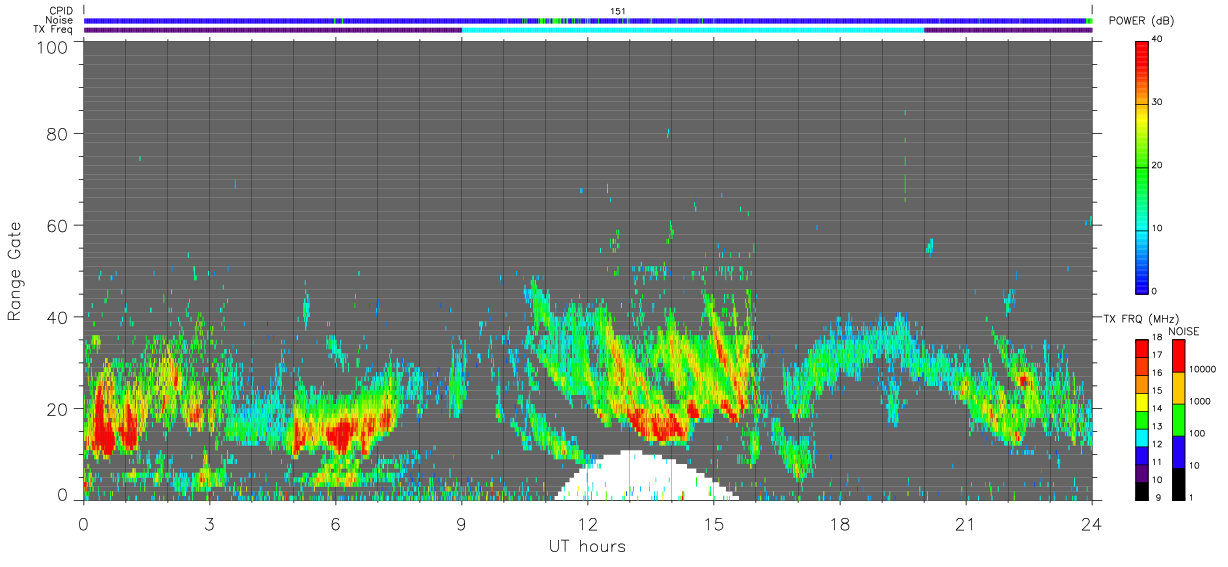Click the 17 tick on the TX FRQ scale
This screenshot has height=567, width=1228.
(1158, 355)
